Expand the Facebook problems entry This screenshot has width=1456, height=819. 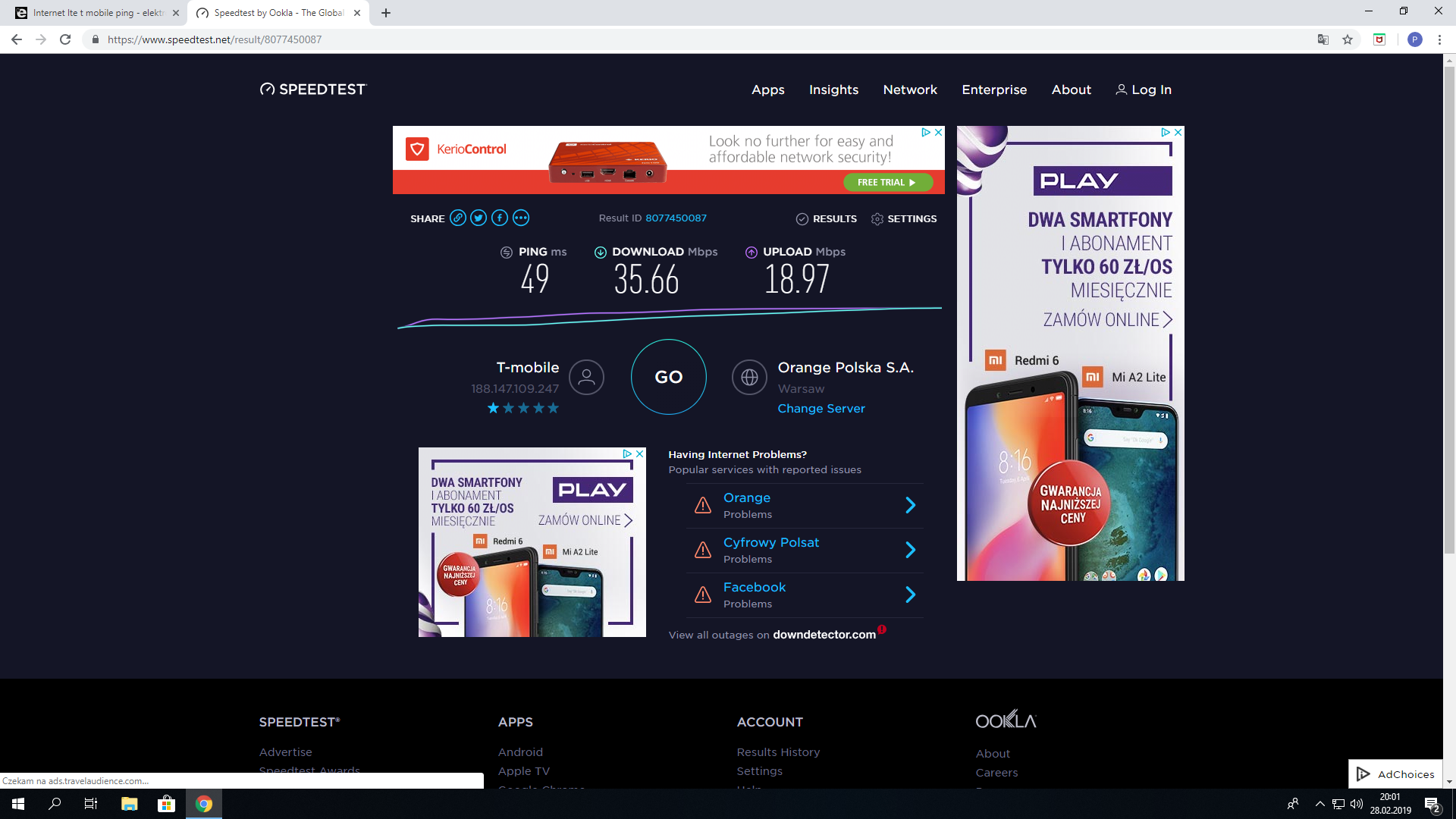click(910, 595)
